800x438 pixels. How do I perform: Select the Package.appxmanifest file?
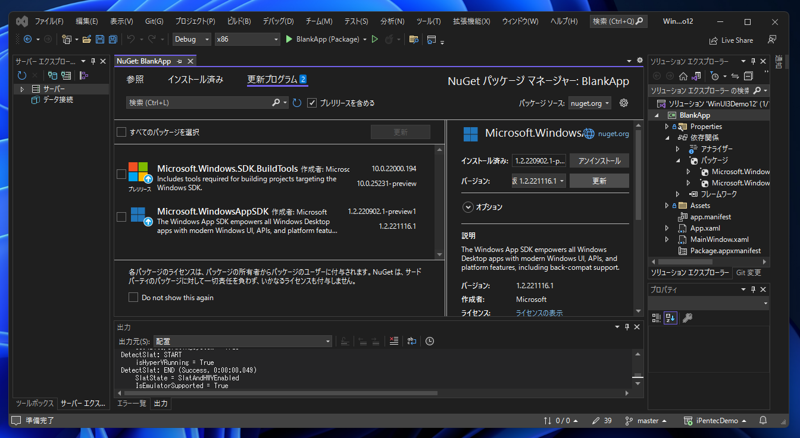[x=725, y=251]
